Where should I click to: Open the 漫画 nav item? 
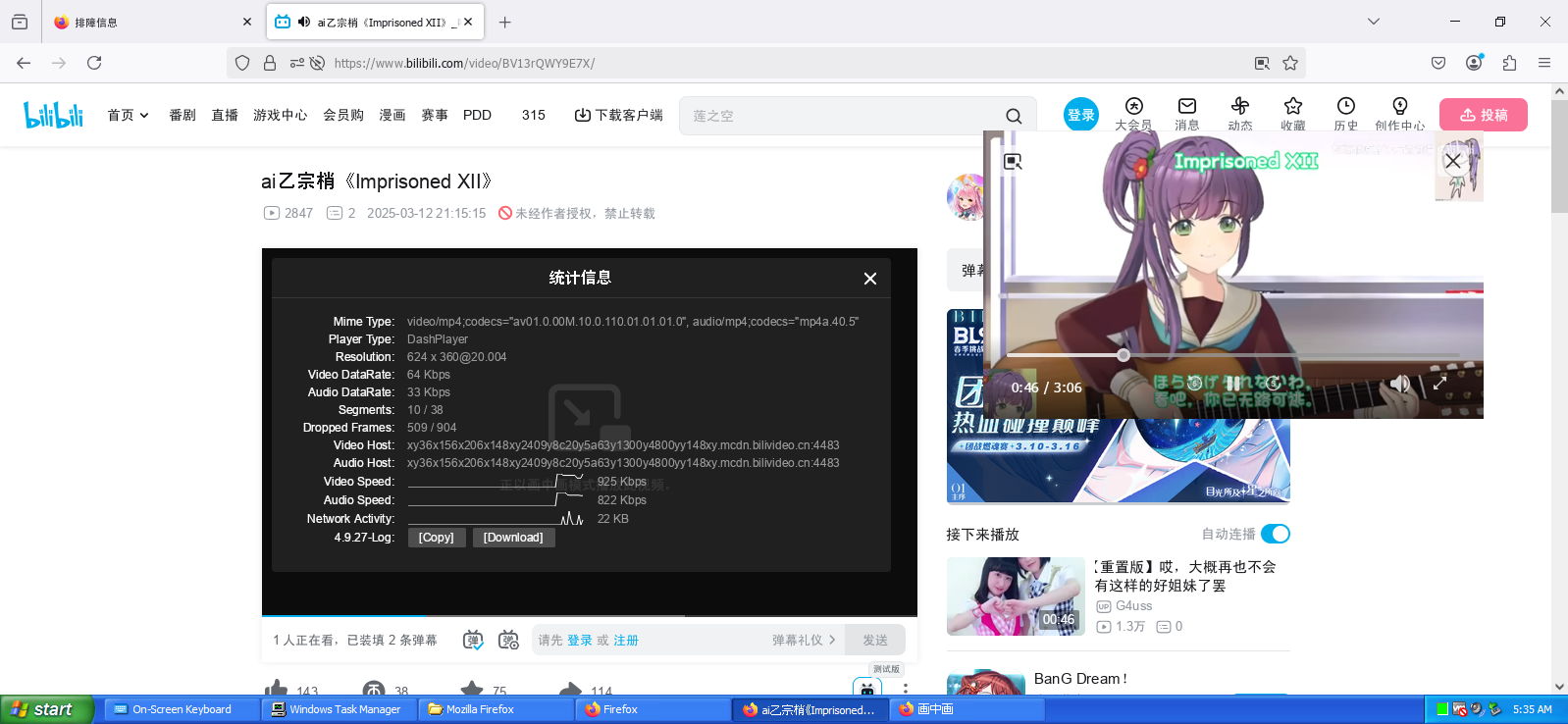[x=392, y=115]
